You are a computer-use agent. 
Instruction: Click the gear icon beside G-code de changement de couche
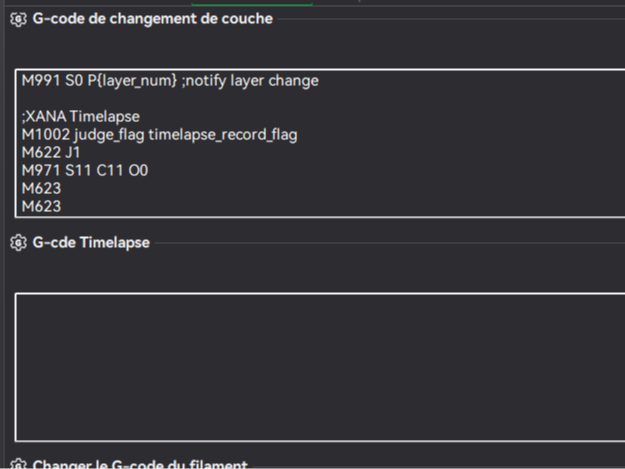tap(18, 19)
